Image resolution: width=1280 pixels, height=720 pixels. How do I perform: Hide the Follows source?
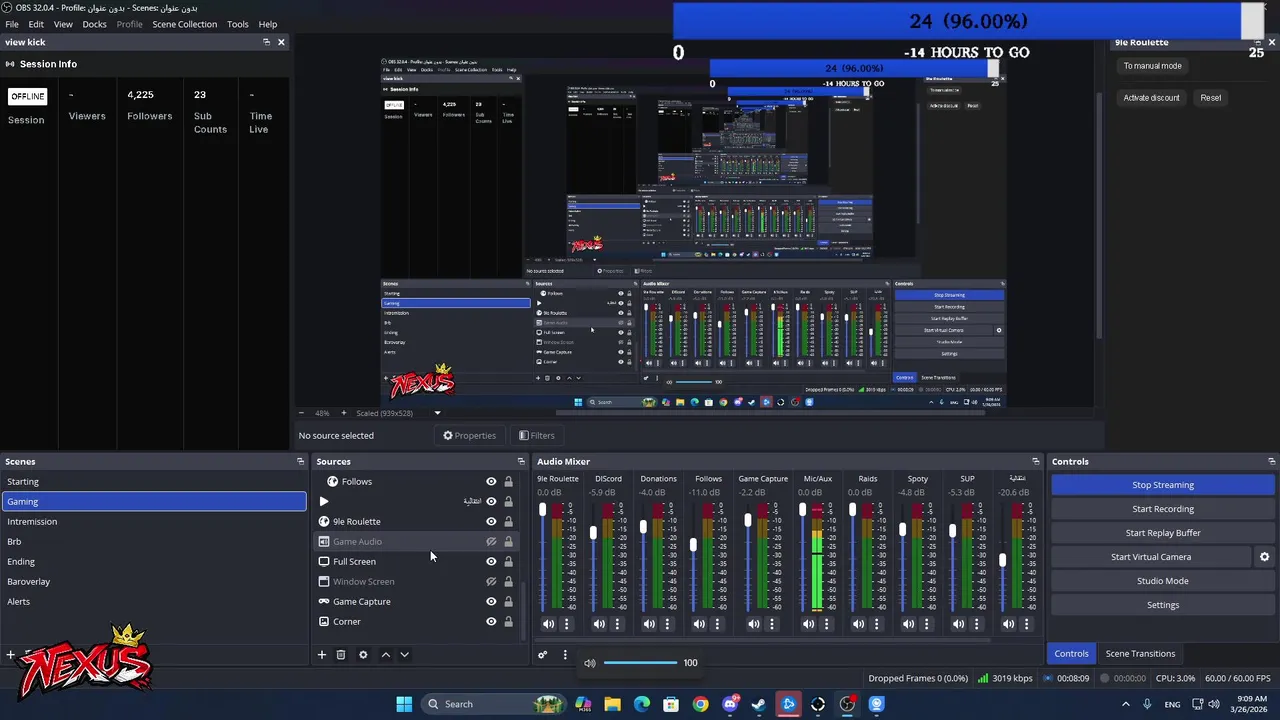pyautogui.click(x=491, y=482)
